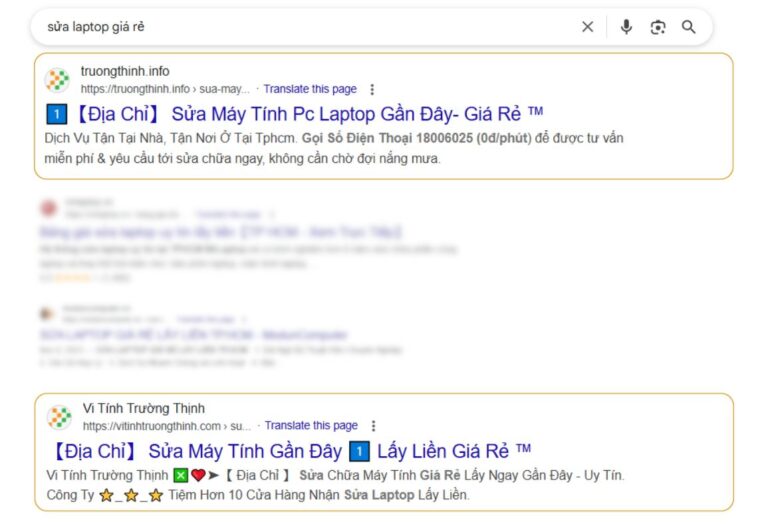Click the red favicon of blurred second result

pos(48,208)
